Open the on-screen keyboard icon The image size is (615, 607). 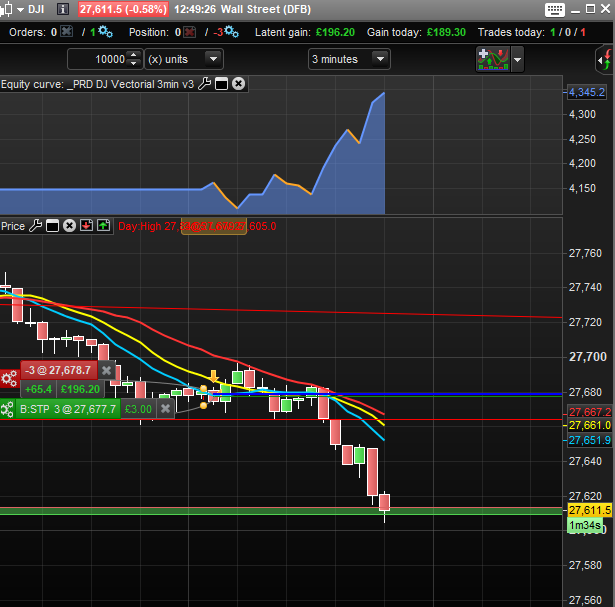pos(555,10)
